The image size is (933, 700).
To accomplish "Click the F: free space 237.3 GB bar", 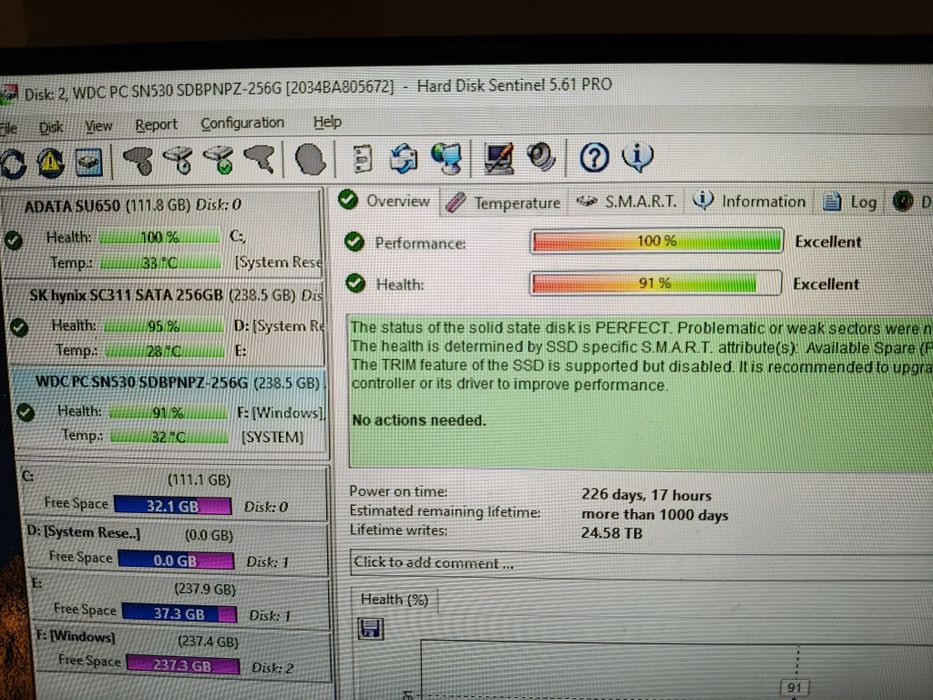I will [x=183, y=665].
